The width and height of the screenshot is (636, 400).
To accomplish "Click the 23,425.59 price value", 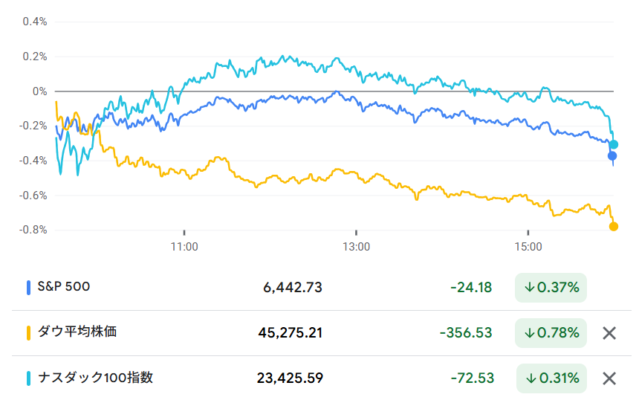I will click(x=290, y=378).
